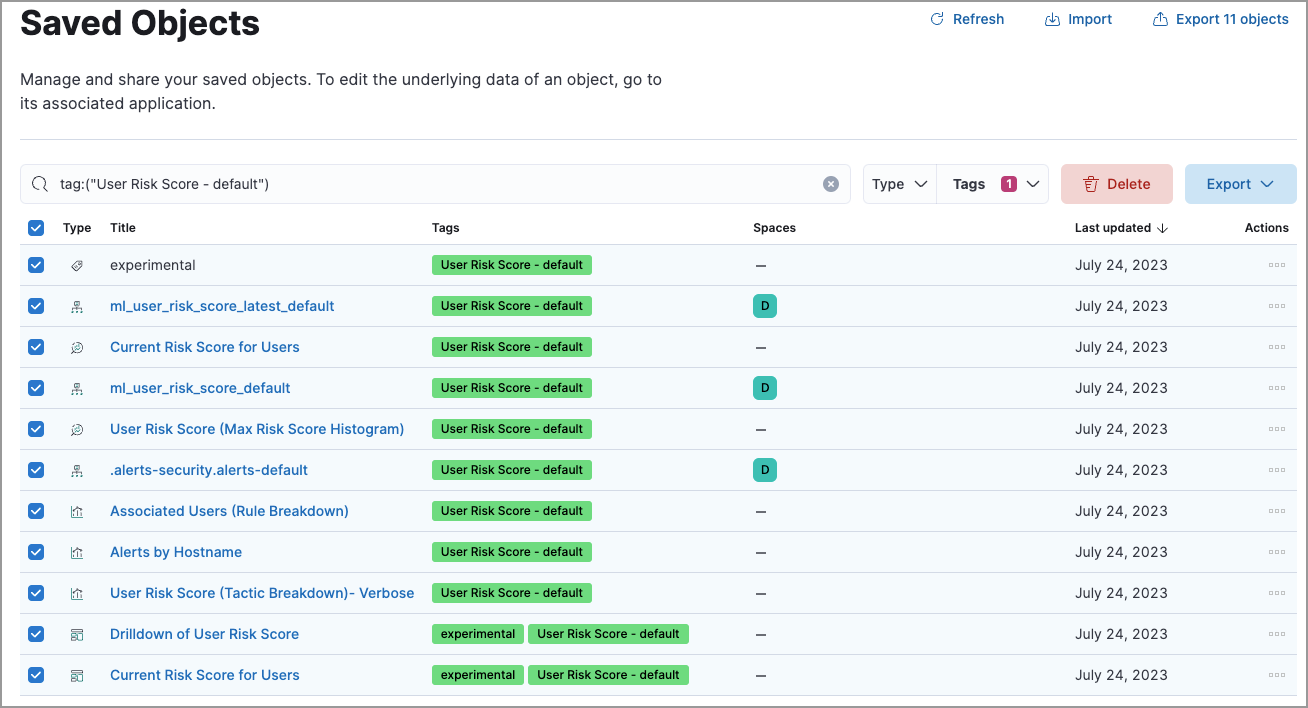Uncheck the checkbox for Alerts by Hostname
The width and height of the screenshot is (1308, 708).
[36, 552]
